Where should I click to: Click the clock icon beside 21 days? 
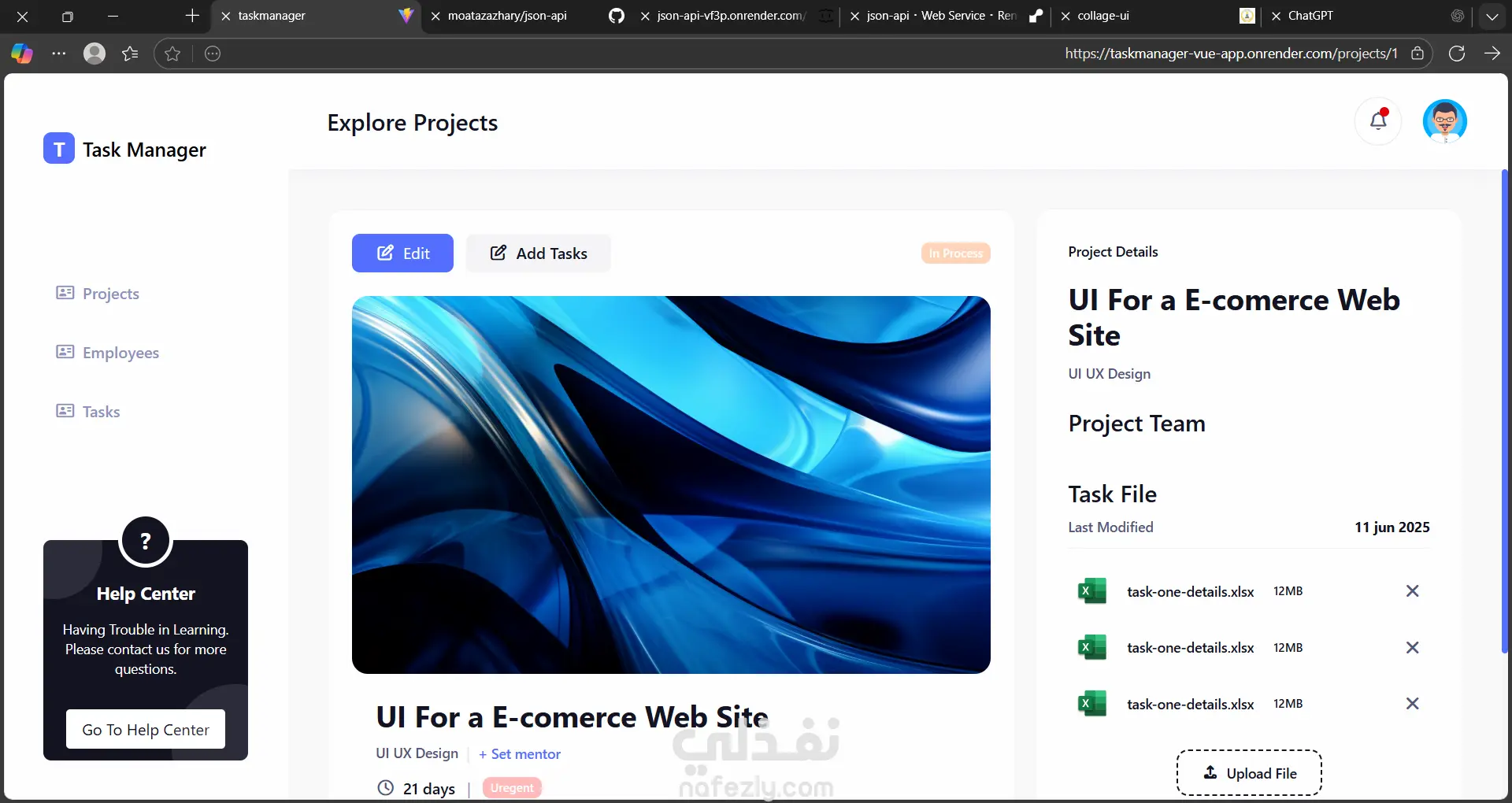[x=385, y=788]
